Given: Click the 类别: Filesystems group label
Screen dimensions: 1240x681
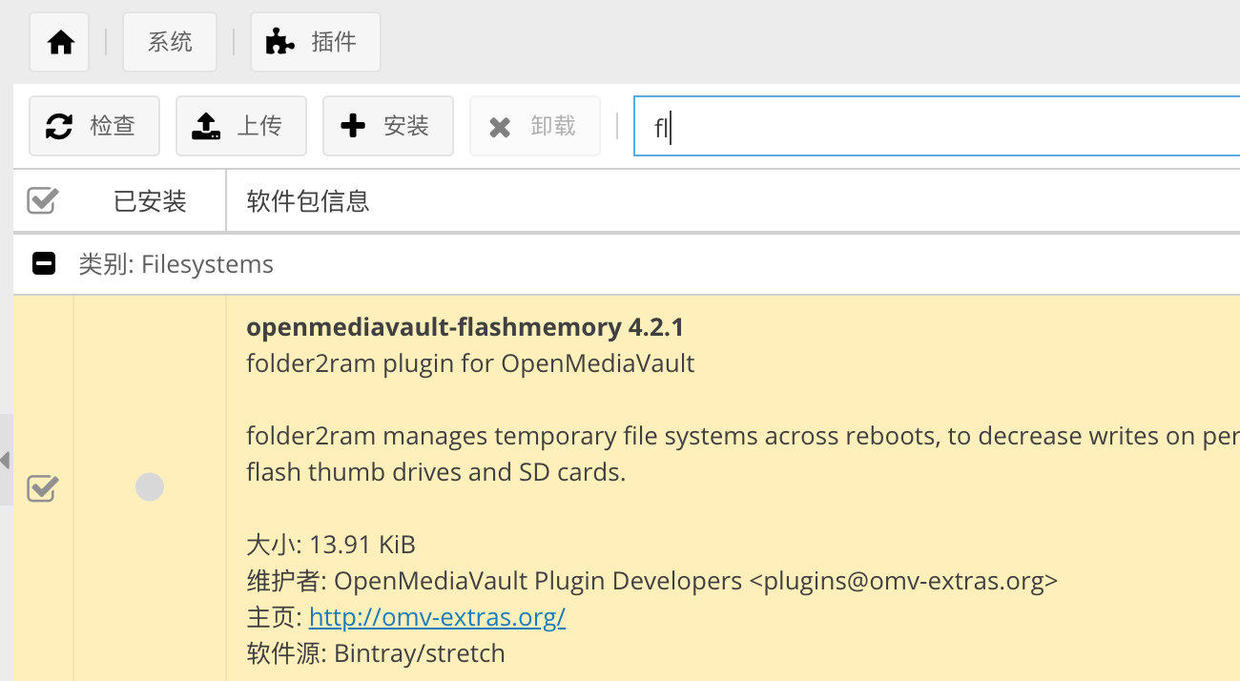Looking at the screenshot, I should (176, 264).
